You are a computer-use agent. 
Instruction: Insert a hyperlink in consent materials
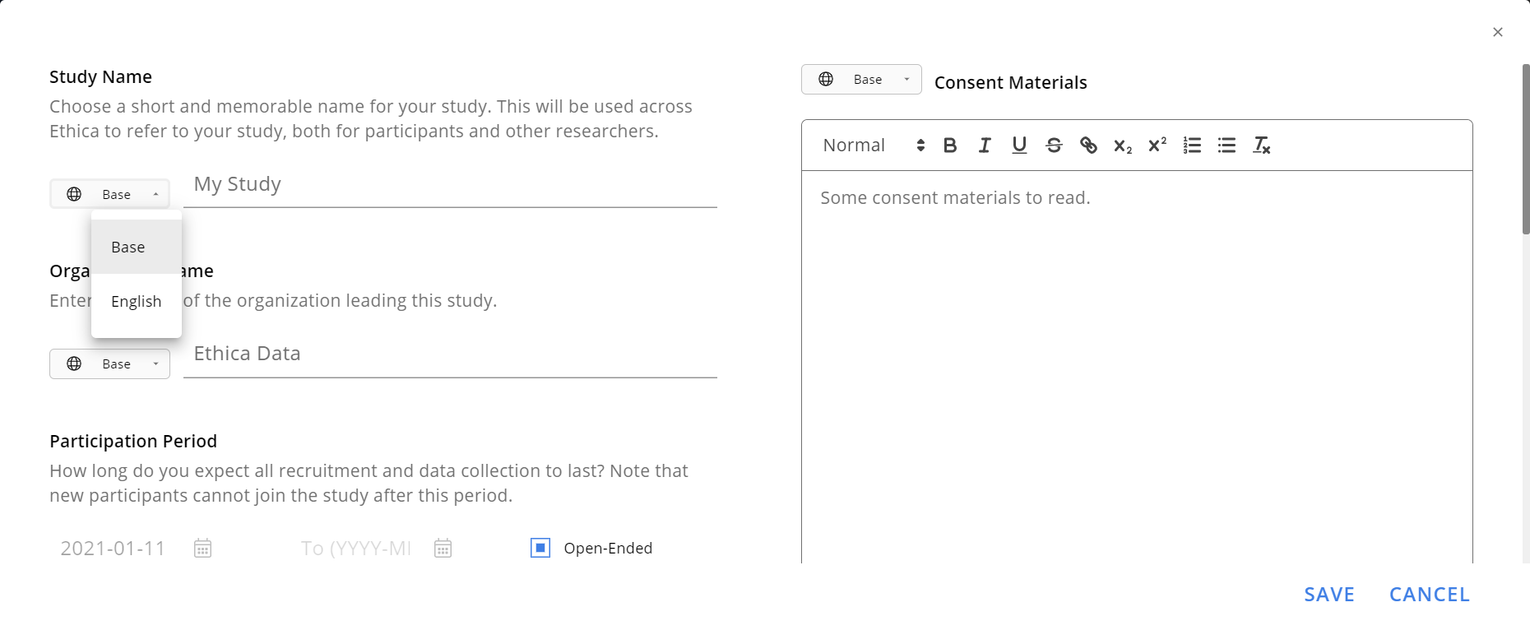(x=1088, y=145)
